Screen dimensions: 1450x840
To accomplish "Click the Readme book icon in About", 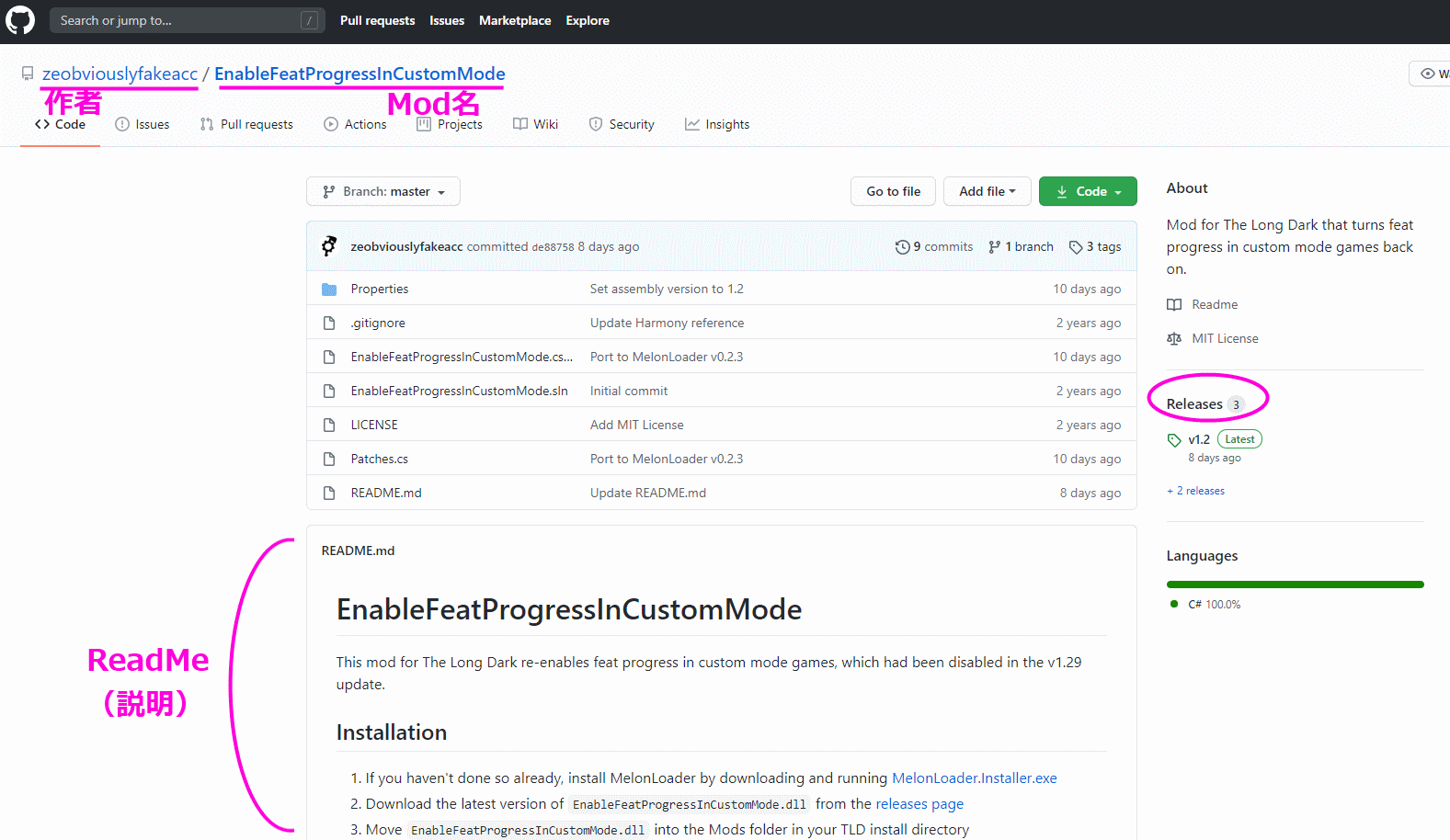I will pos(1174,304).
